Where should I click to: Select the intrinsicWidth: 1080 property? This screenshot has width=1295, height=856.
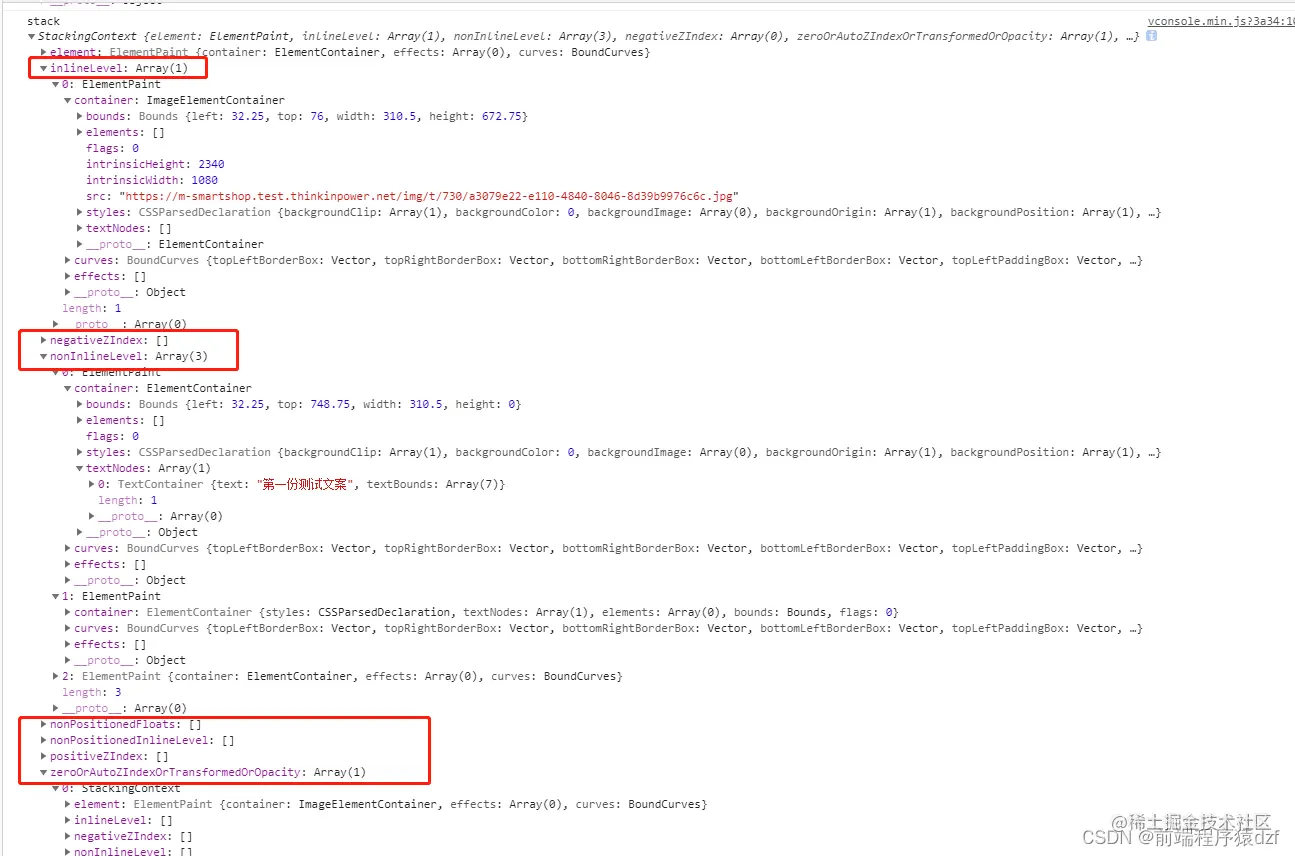[x=151, y=180]
